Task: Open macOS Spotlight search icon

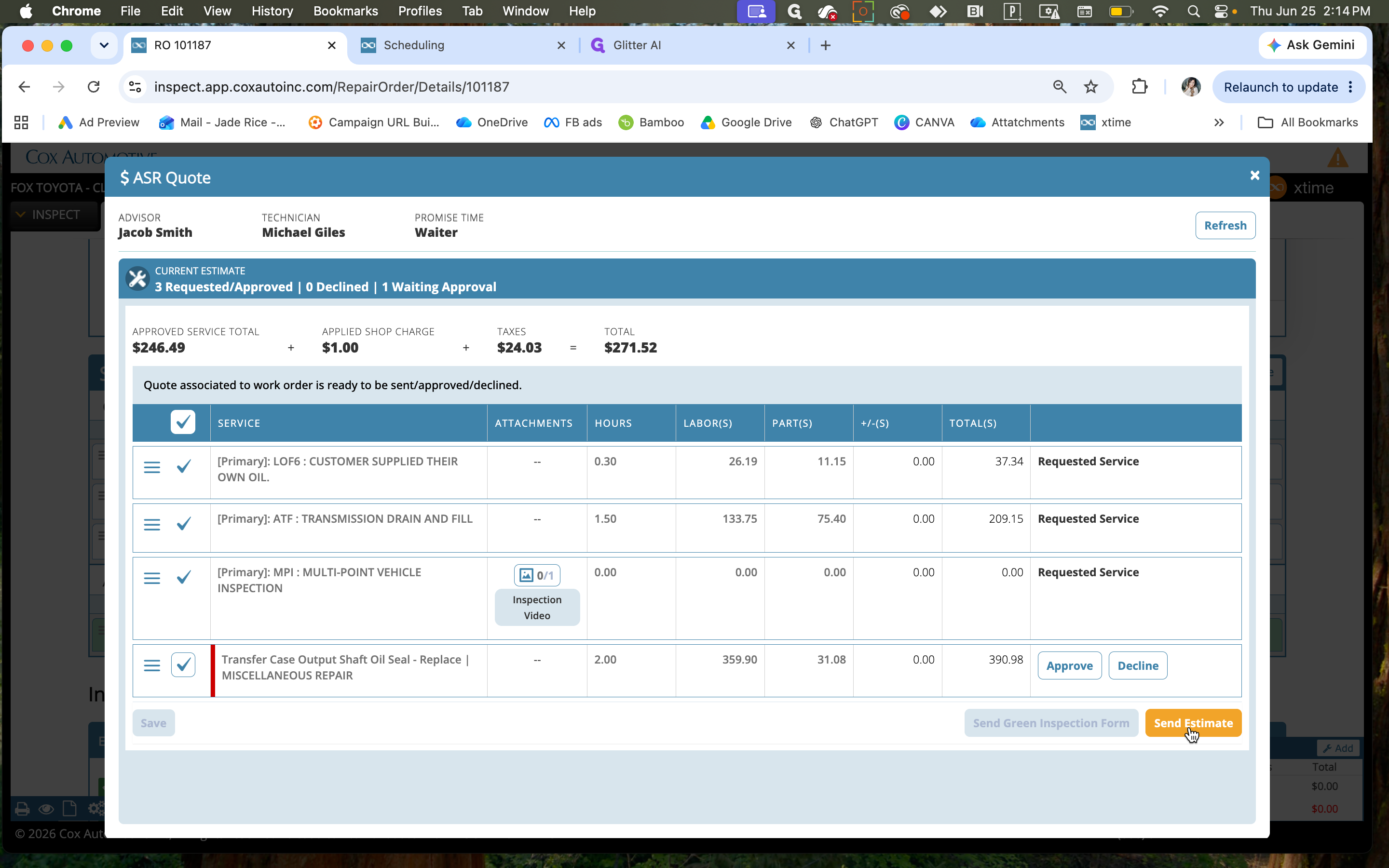Action: click(1193, 12)
